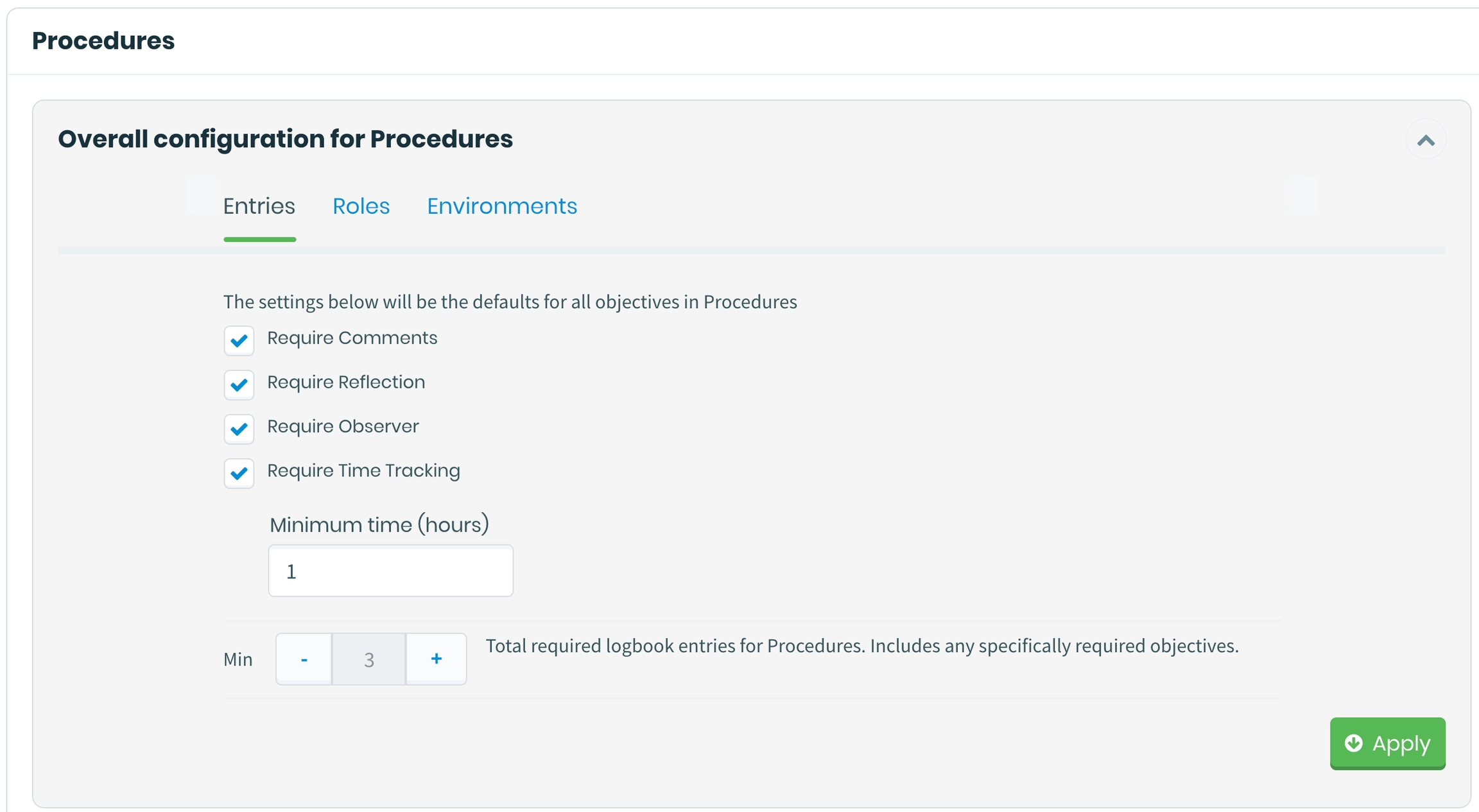This screenshot has width=1479, height=812.
Task: Select the Entries tab
Action: [259, 206]
